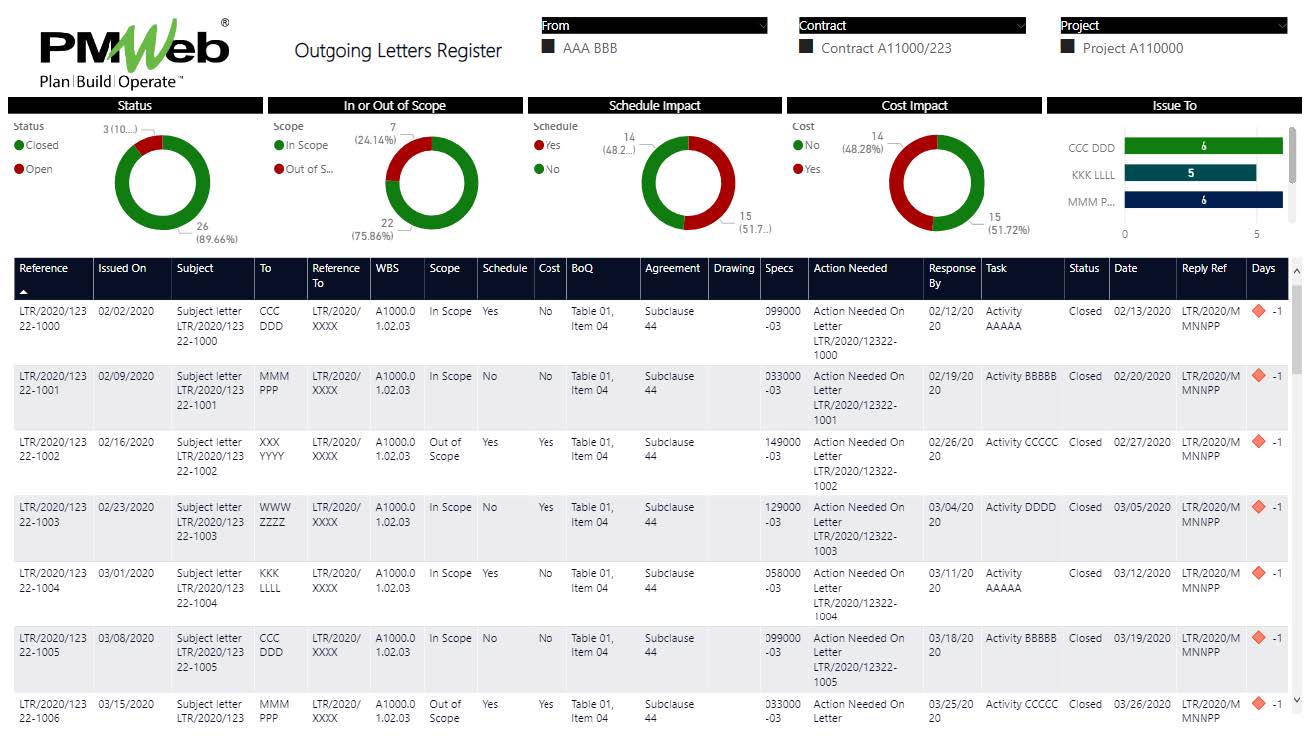Click the PMWeb logo
1313x737 pixels.
tap(134, 55)
